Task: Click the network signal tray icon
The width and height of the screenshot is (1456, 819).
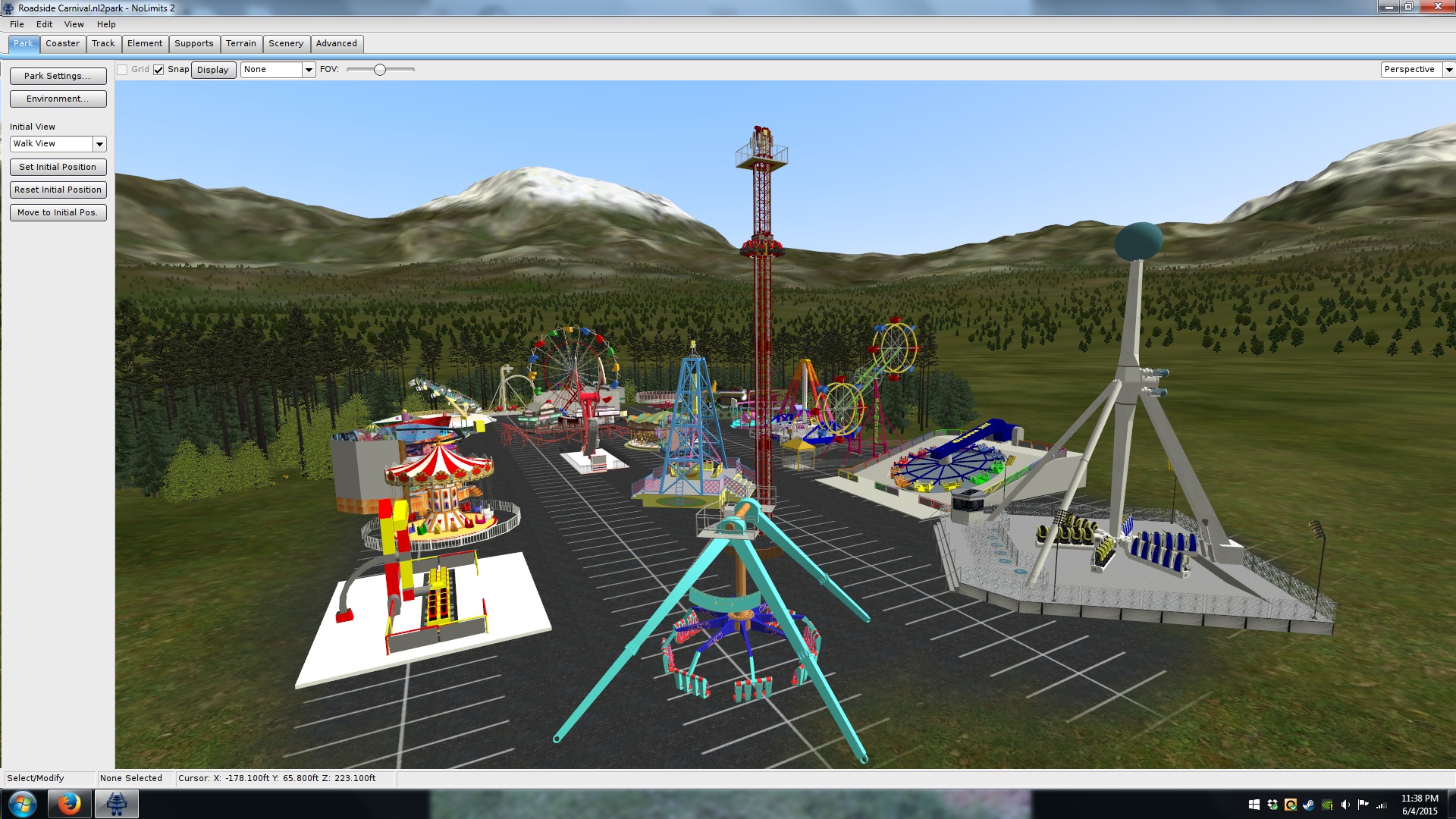Action: click(1381, 805)
